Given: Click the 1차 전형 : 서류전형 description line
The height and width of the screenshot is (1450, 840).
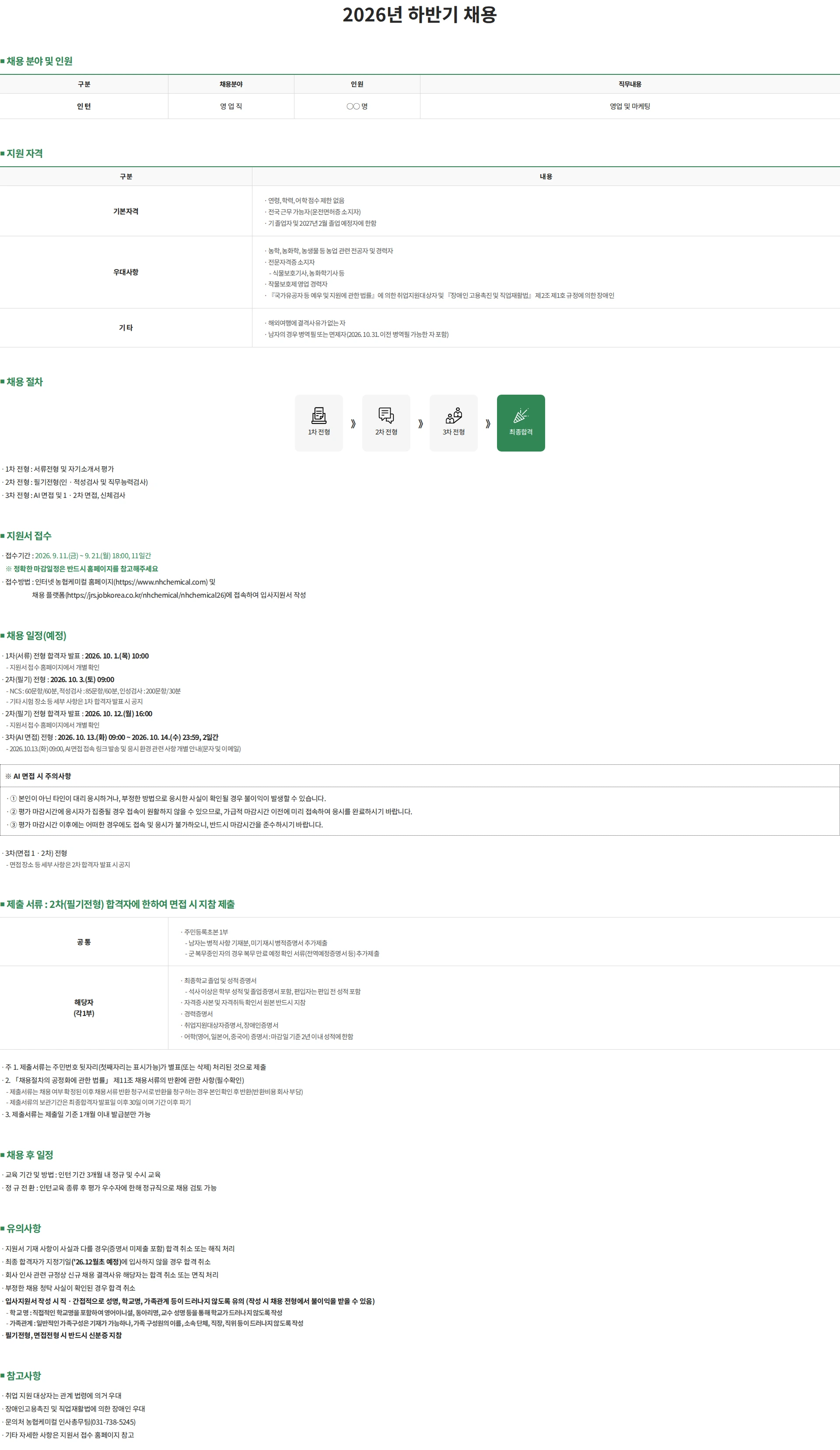Looking at the screenshot, I should 58,469.
